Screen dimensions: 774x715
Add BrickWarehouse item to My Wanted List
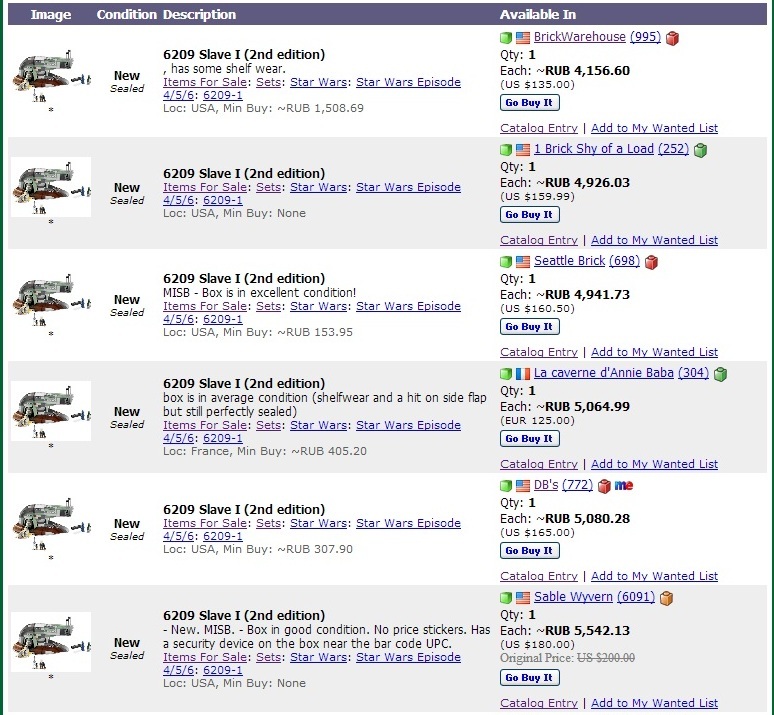(655, 128)
